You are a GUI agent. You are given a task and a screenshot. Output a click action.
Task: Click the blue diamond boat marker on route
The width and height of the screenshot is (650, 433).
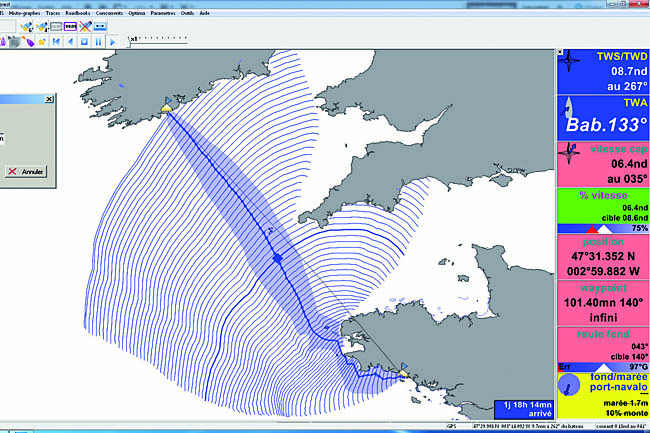point(277,258)
